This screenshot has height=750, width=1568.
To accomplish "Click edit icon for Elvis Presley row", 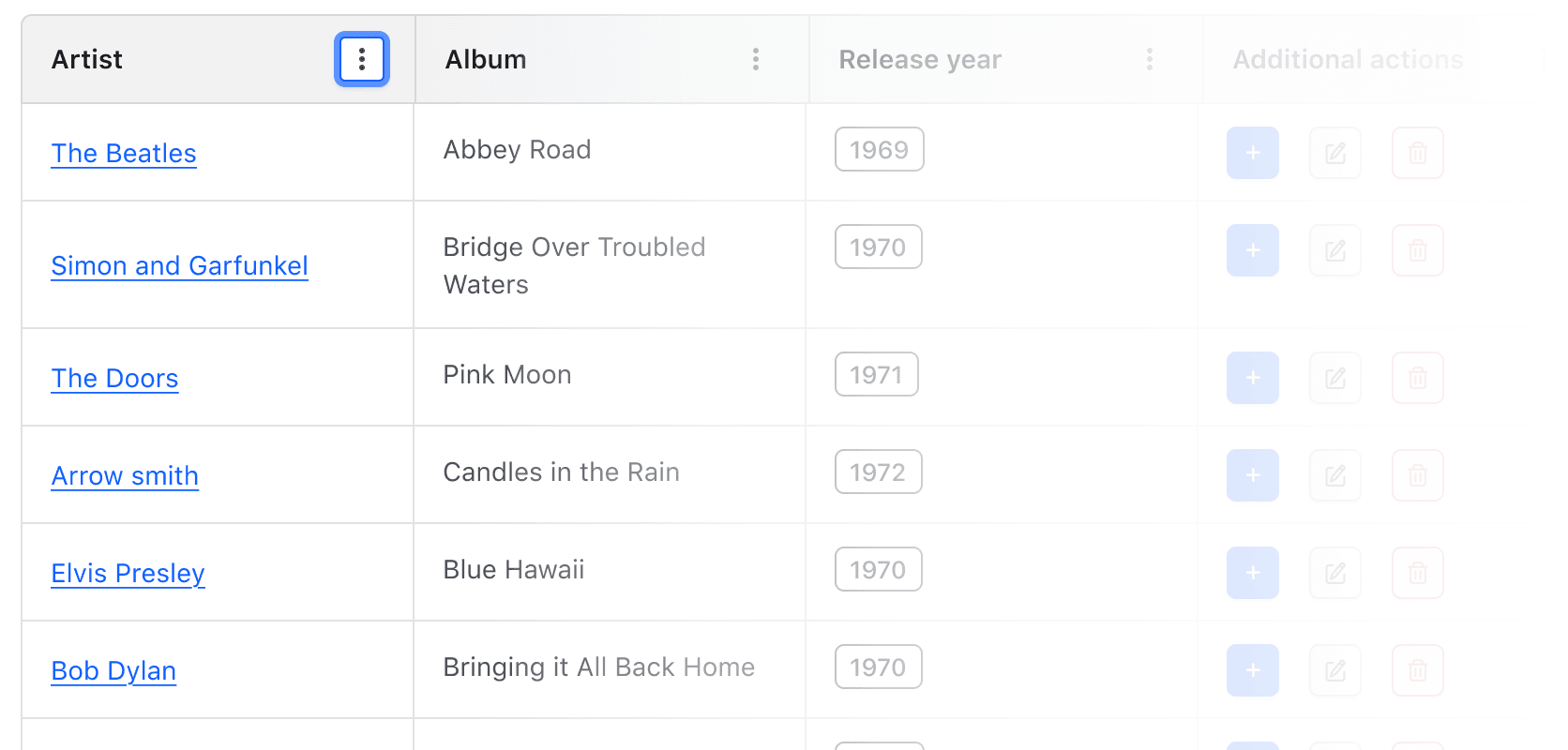I will click(1334, 573).
